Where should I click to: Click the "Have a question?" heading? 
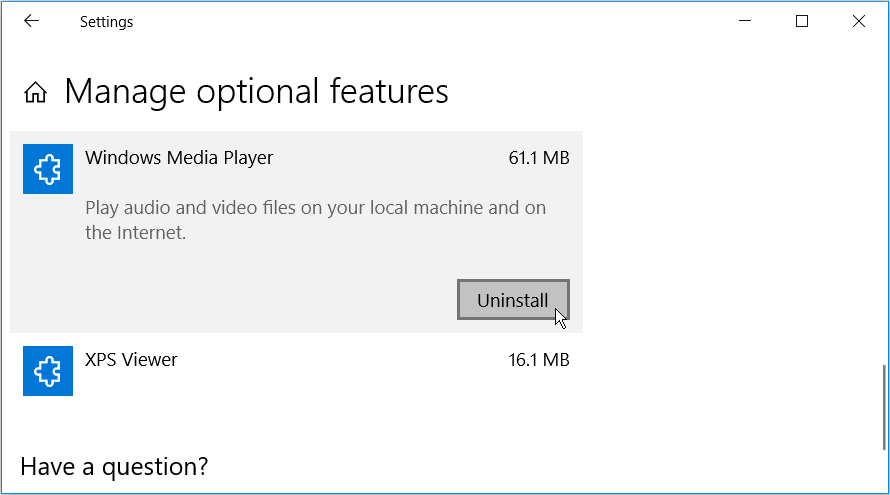(x=114, y=466)
